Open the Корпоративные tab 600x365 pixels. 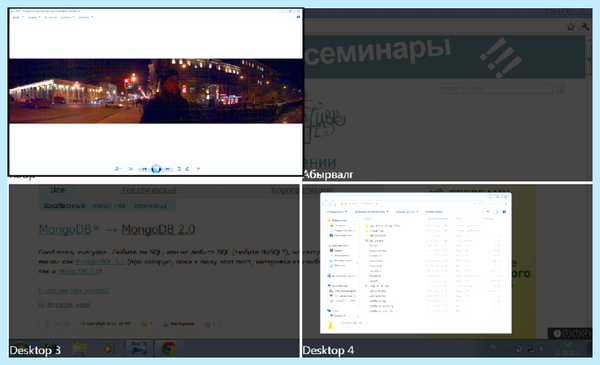302,190
